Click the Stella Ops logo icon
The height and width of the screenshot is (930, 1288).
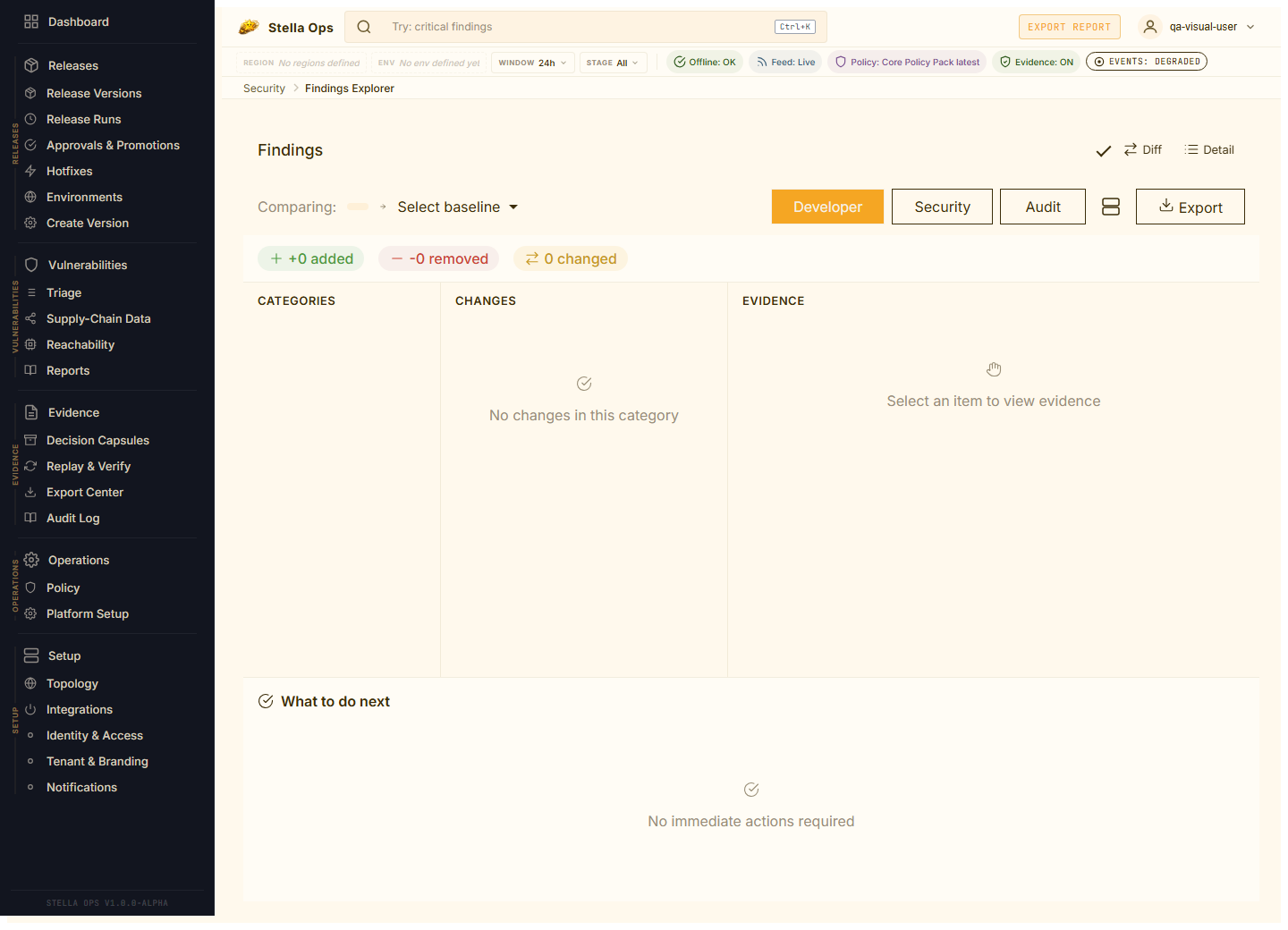coord(249,27)
